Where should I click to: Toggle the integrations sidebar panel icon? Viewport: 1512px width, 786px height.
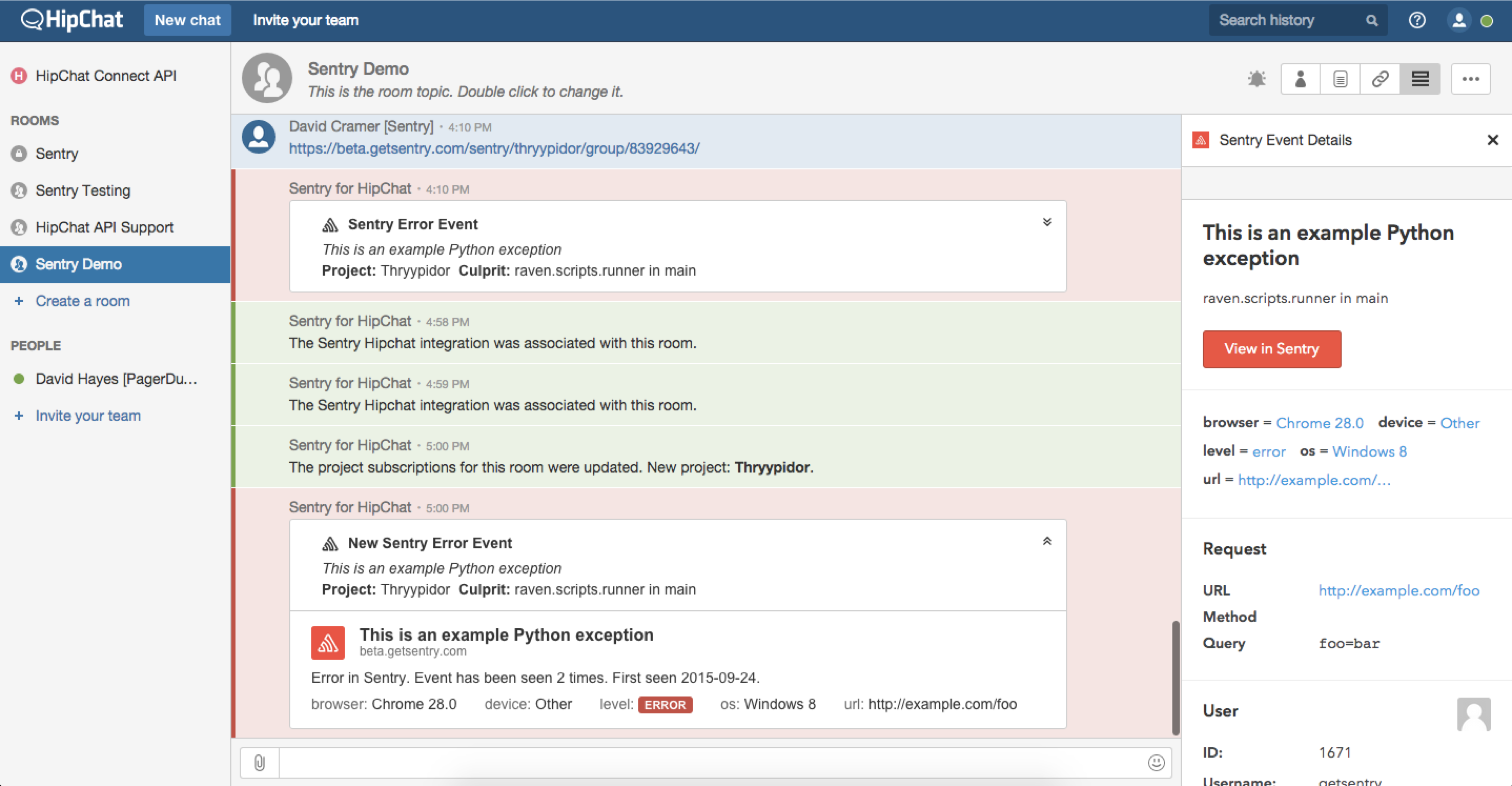coord(1420,79)
